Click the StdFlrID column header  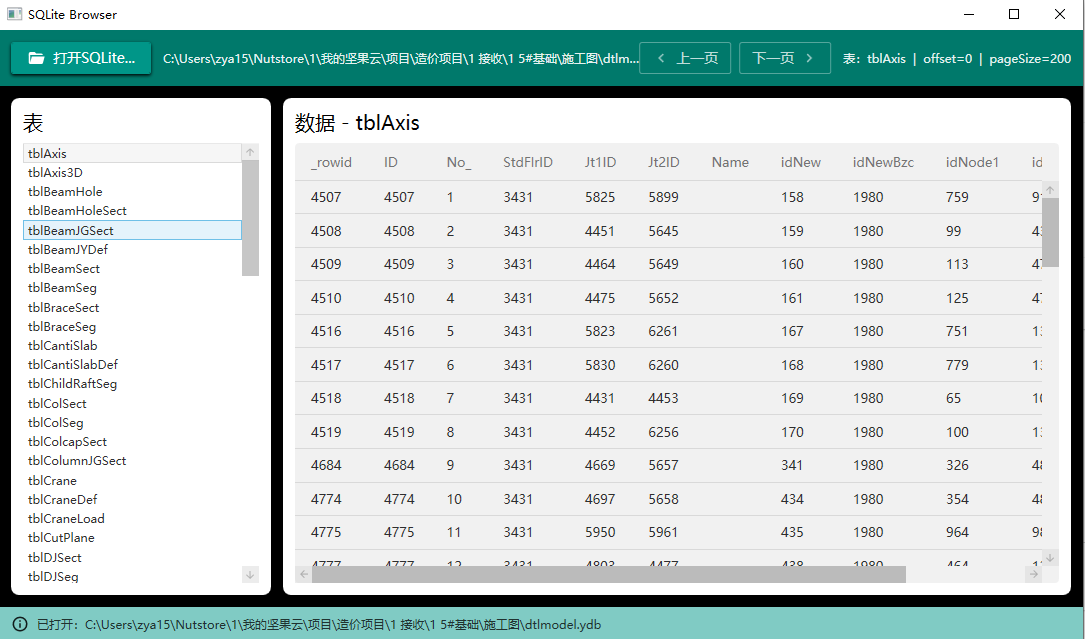527,162
